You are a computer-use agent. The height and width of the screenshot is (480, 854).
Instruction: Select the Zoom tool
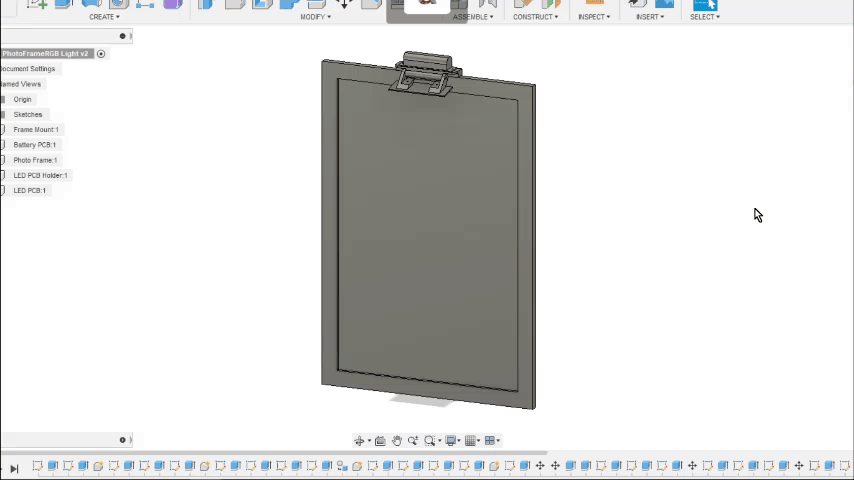(x=413, y=441)
